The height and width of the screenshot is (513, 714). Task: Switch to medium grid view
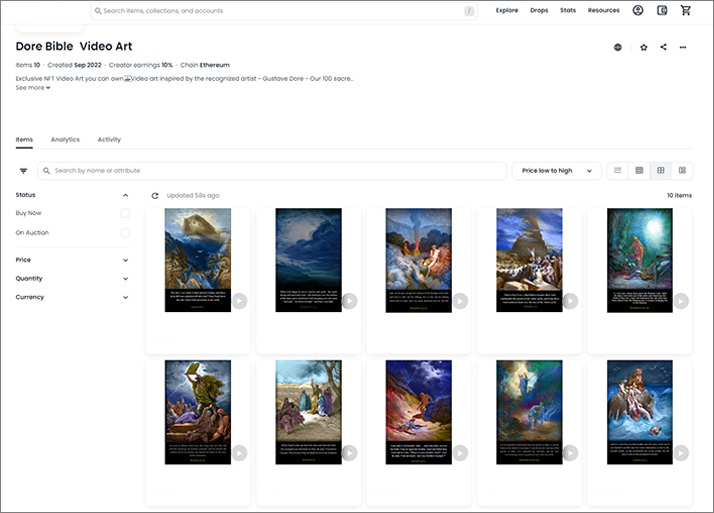(661, 170)
